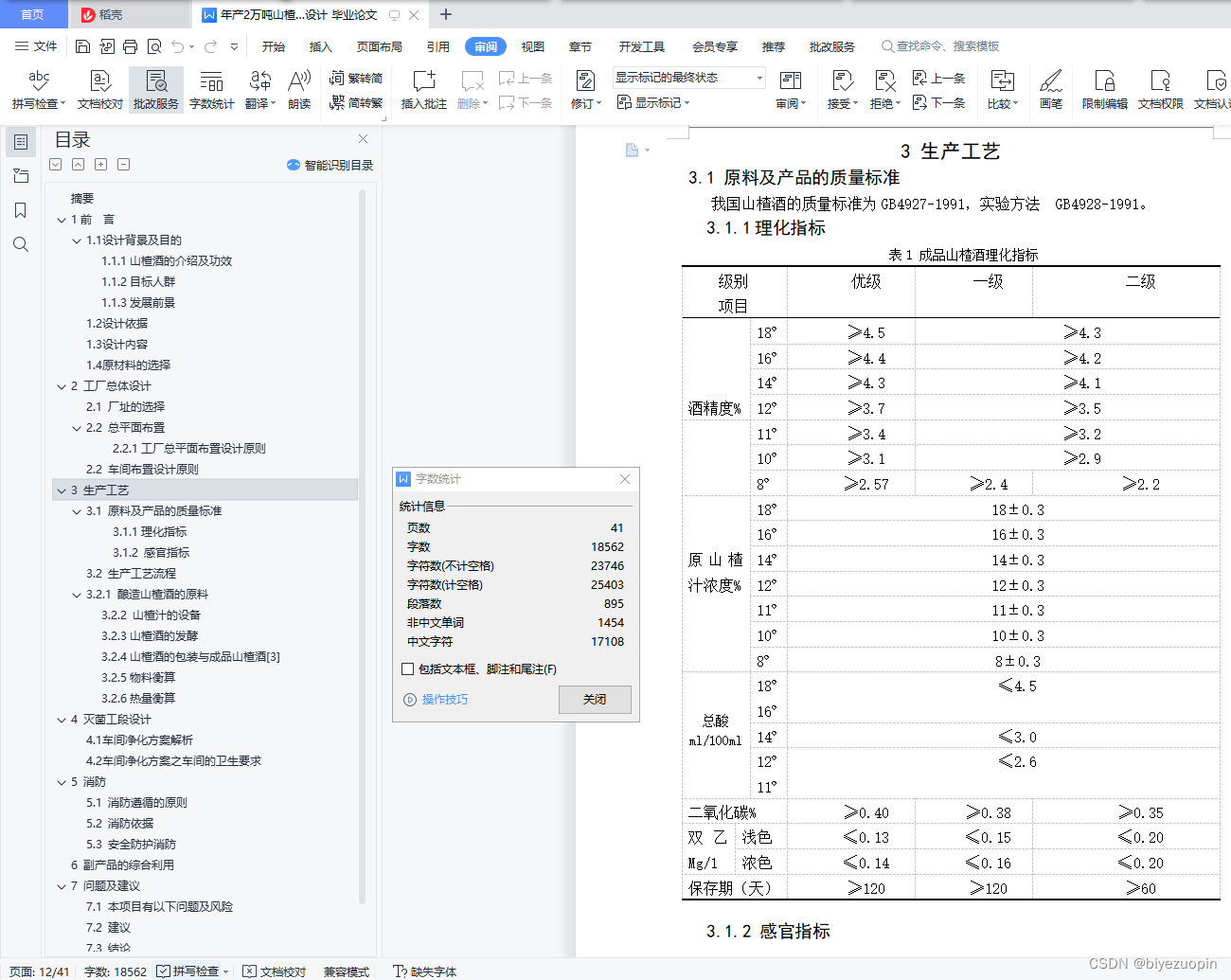This screenshot has width=1231, height=980.
Task: Click the 画笔 pen tool icon
Action: tap(1051, 90)
